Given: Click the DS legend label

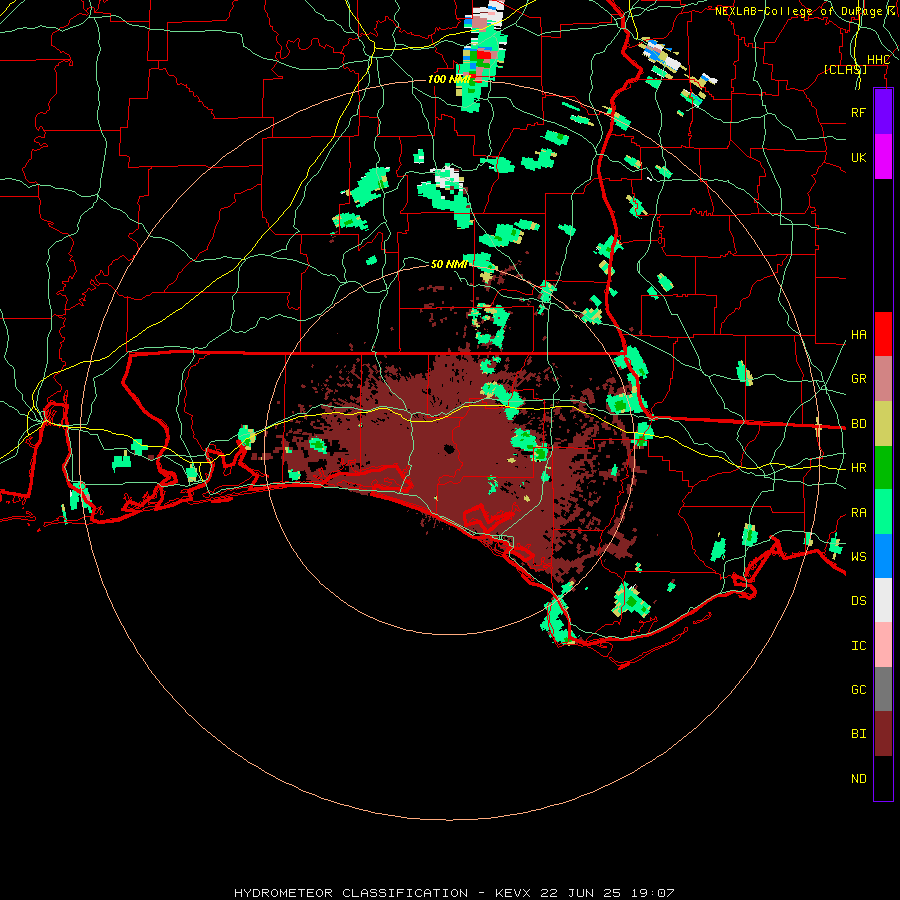Looking at the screenshot, I should point(859,601).
